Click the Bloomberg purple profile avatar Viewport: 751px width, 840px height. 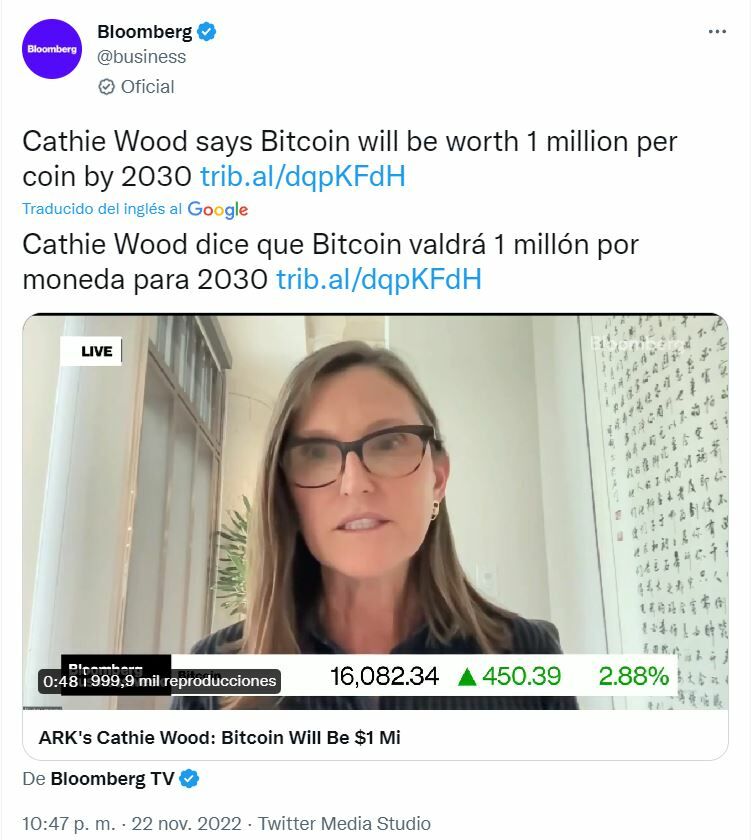point(52,49)
